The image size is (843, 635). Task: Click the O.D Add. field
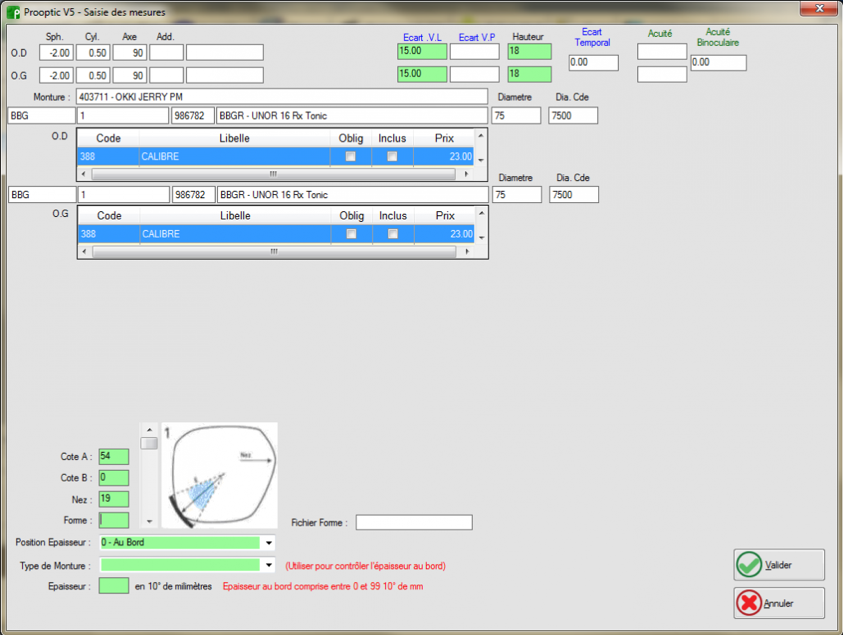tap(166, 53)
